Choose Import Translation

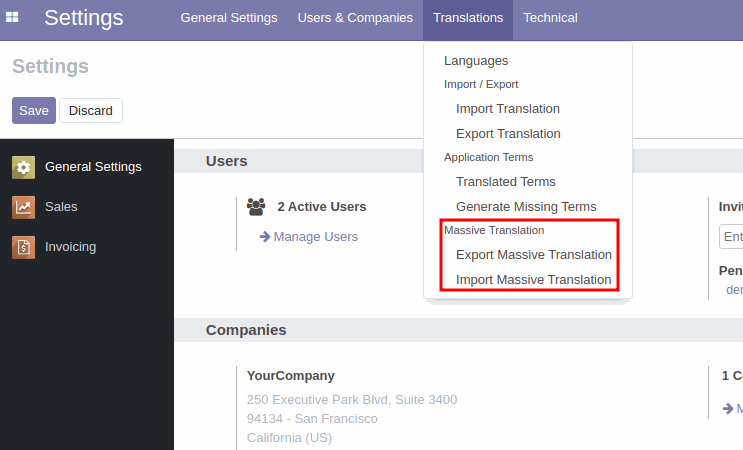tap(507, 109)
